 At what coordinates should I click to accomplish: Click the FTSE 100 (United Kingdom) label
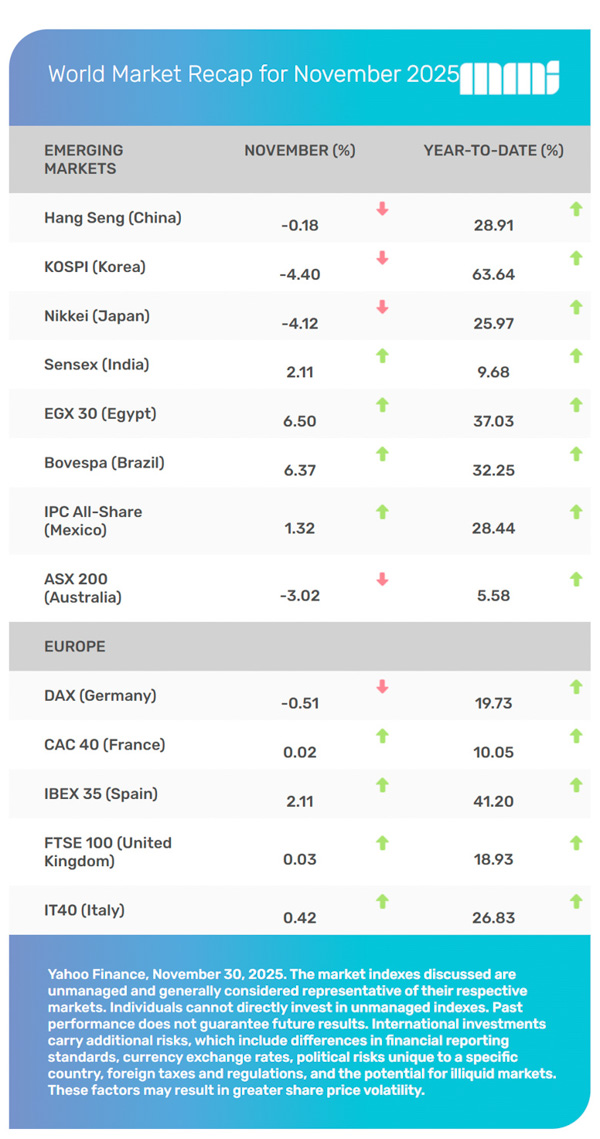(x=108, y=851)
